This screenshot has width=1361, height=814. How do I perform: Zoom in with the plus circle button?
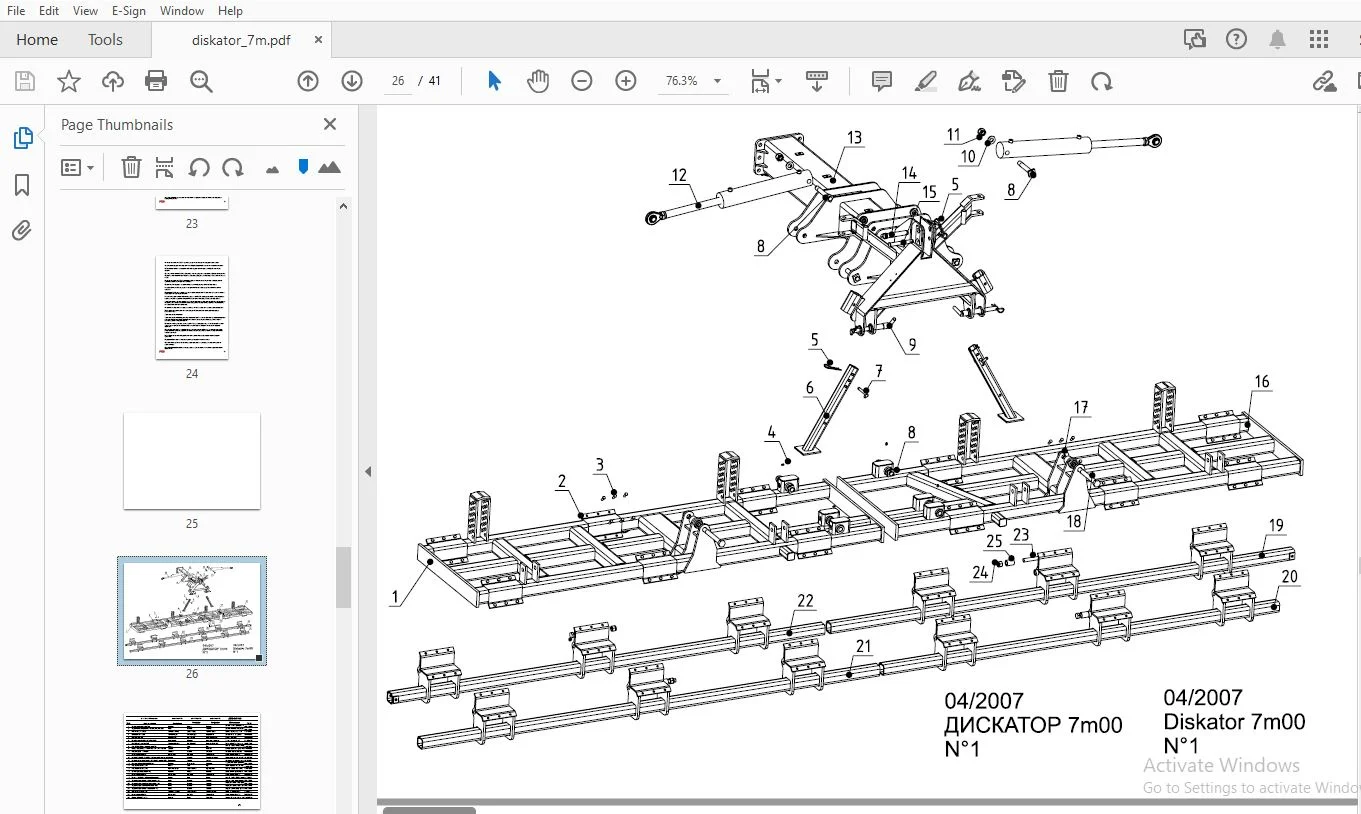[x=626, y=81]
